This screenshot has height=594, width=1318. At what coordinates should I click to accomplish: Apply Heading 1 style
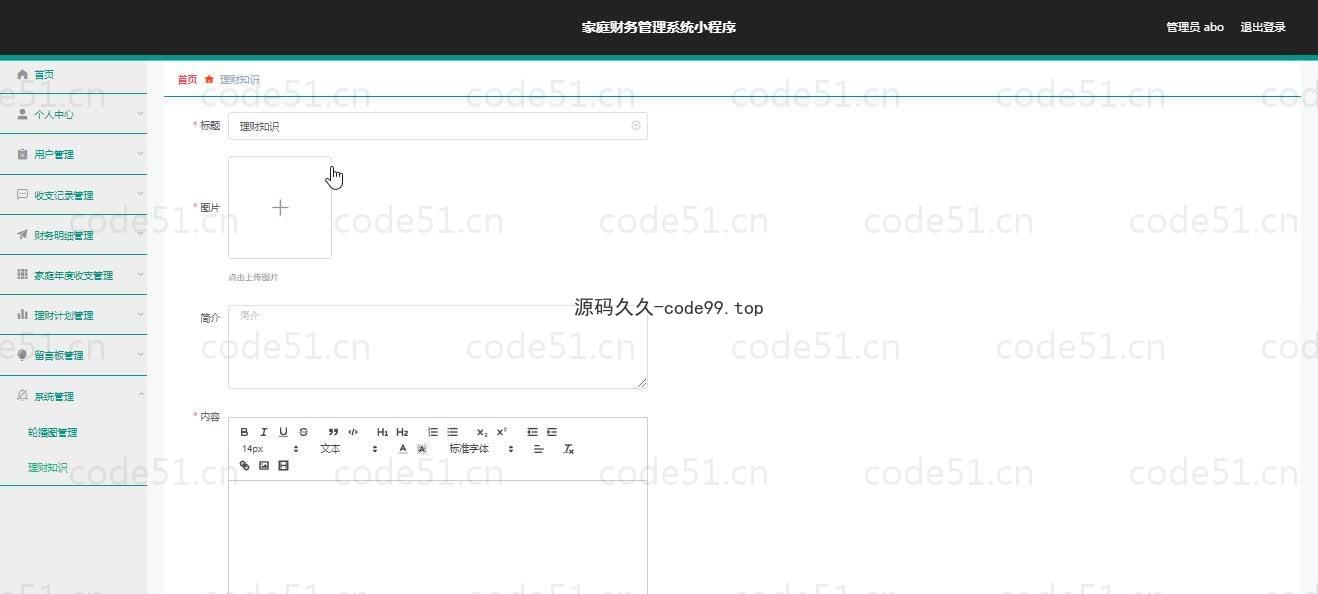(382, 432)
